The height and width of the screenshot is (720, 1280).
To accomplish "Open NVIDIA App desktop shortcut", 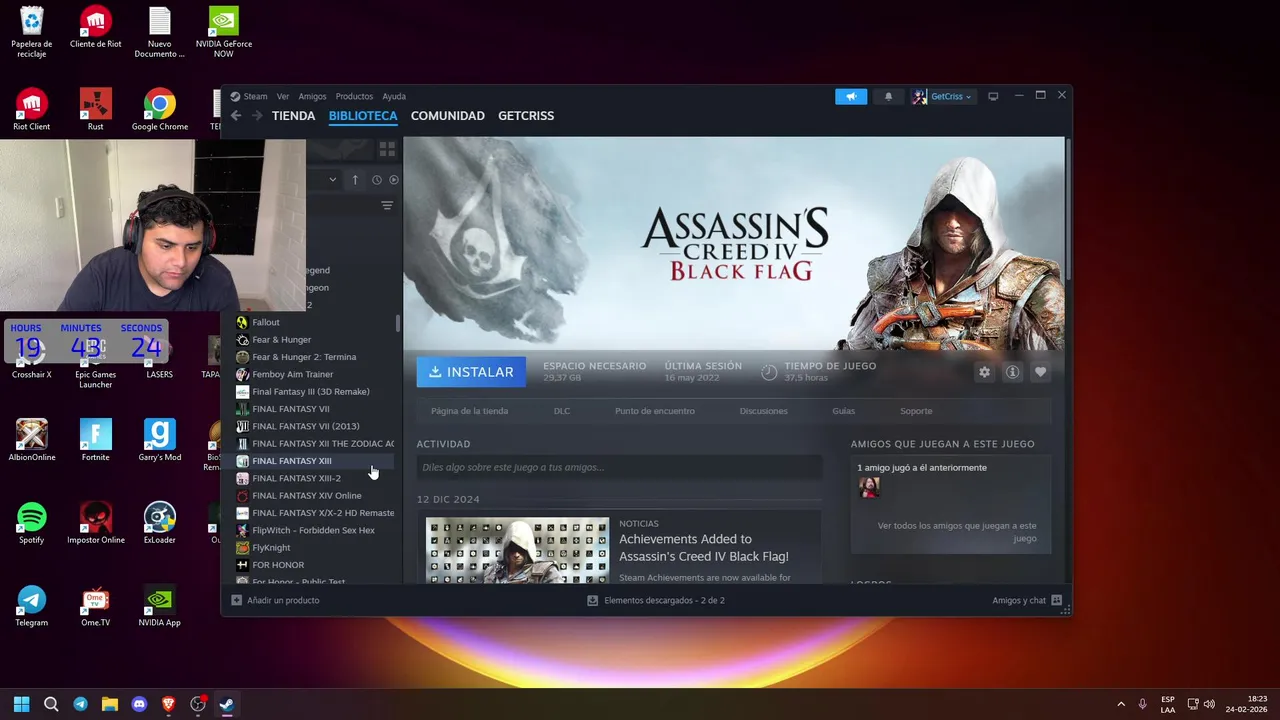I will 160,606.
